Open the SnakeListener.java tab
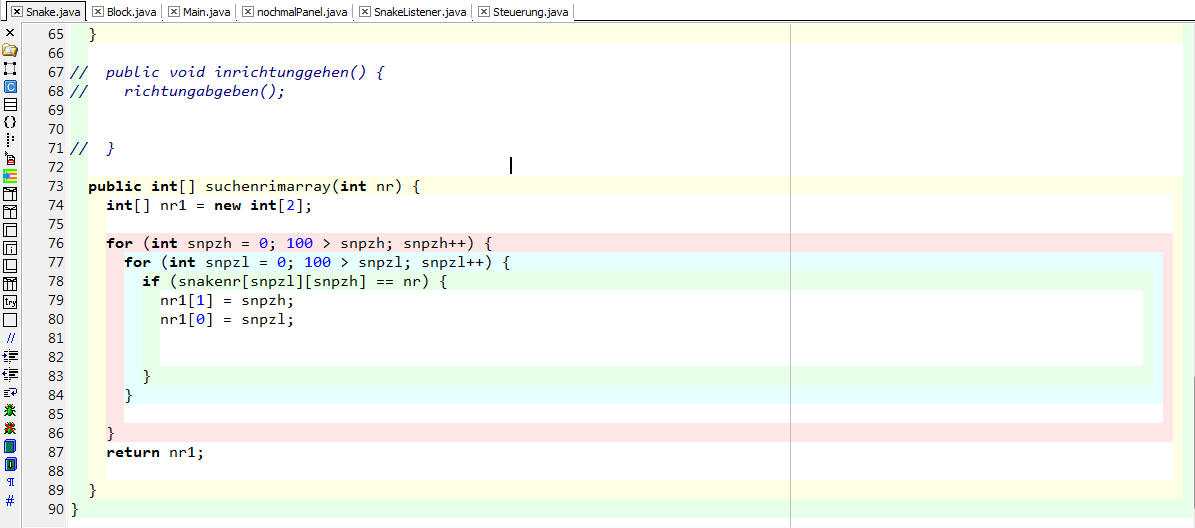Viewport: 1195px width, 528px height. click(420, 12)
